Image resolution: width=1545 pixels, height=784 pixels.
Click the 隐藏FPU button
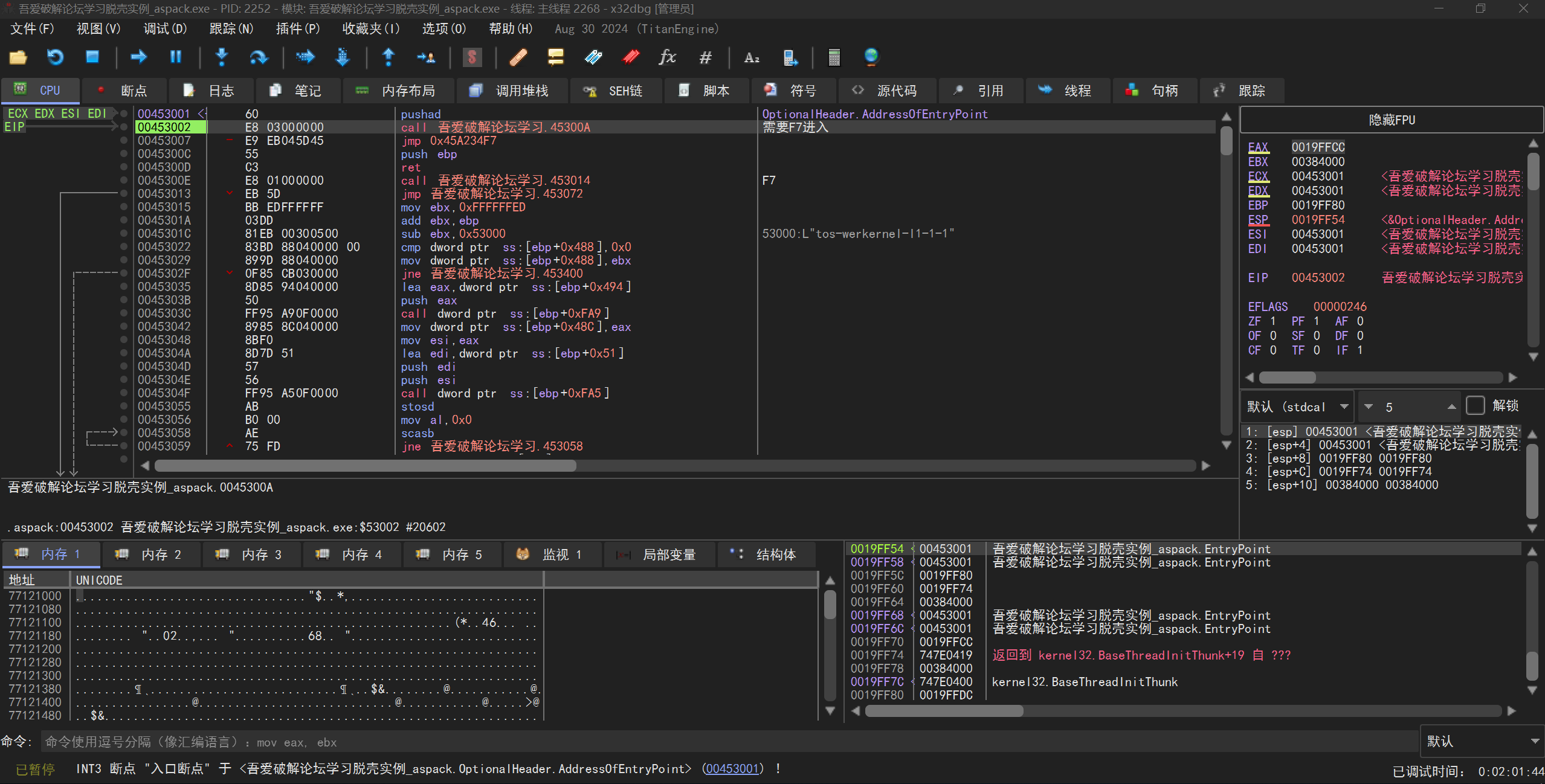click(1391, 120)
